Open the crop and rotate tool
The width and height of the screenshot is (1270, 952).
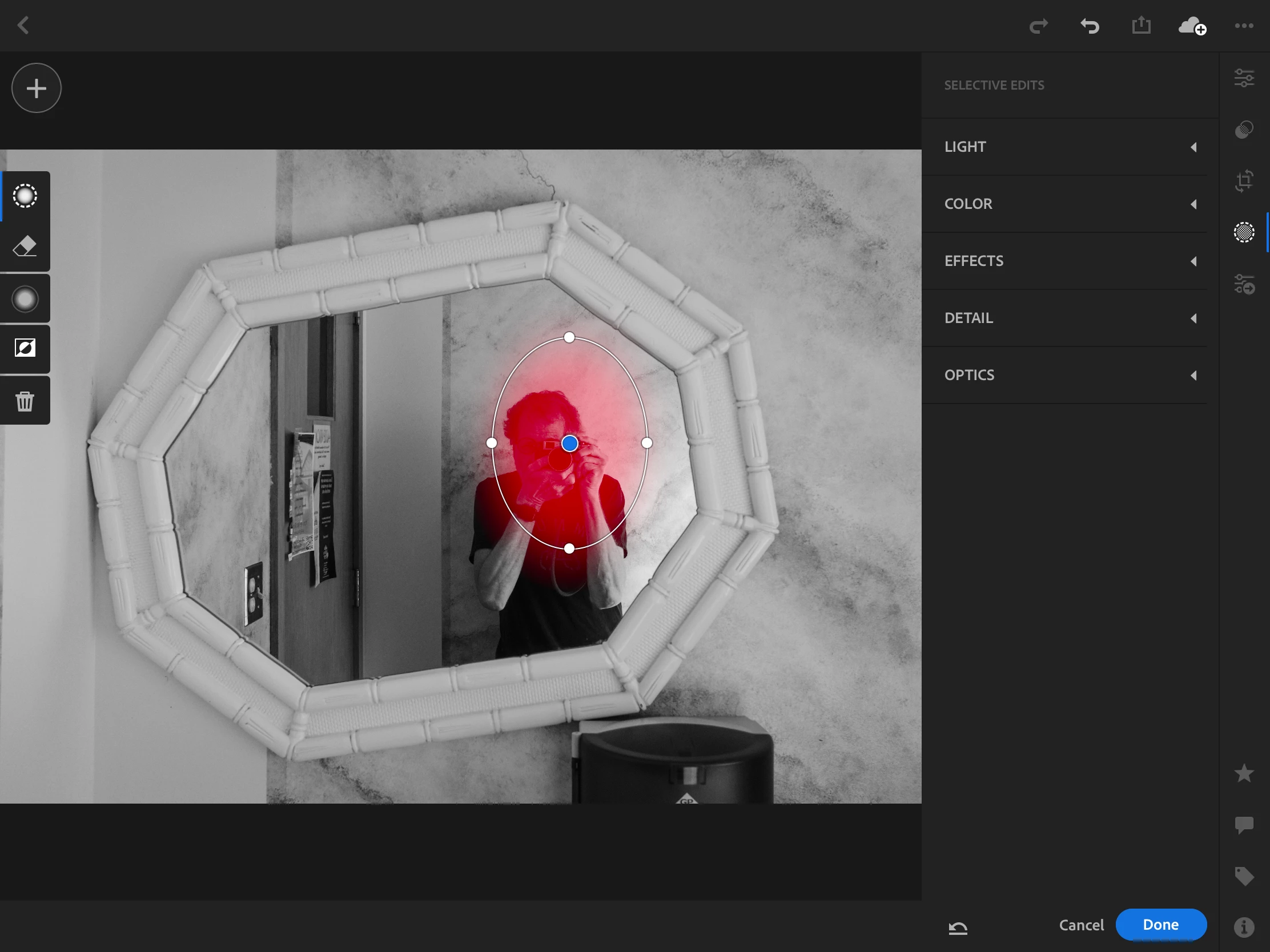point(1244,181)
